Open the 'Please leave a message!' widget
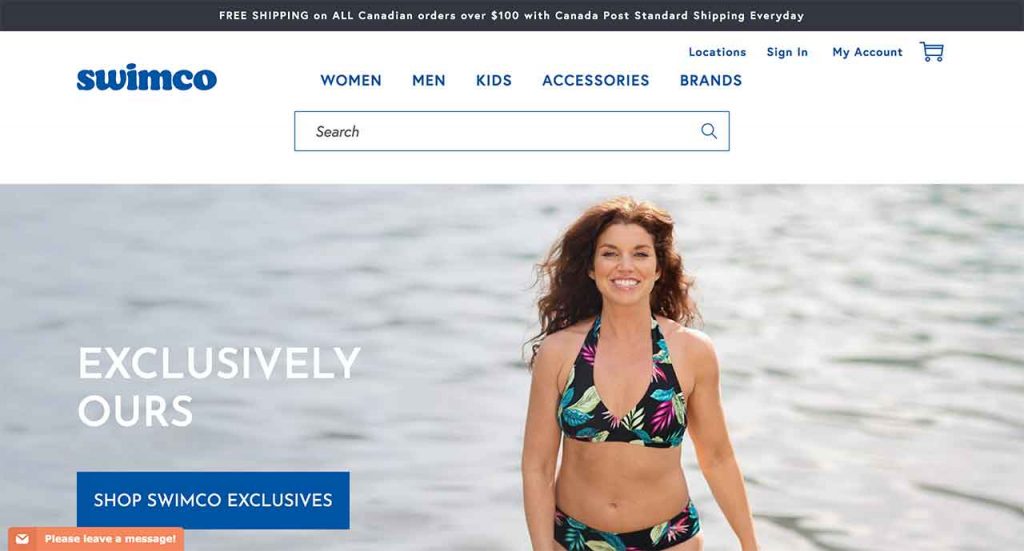 (x=96, y=539)
